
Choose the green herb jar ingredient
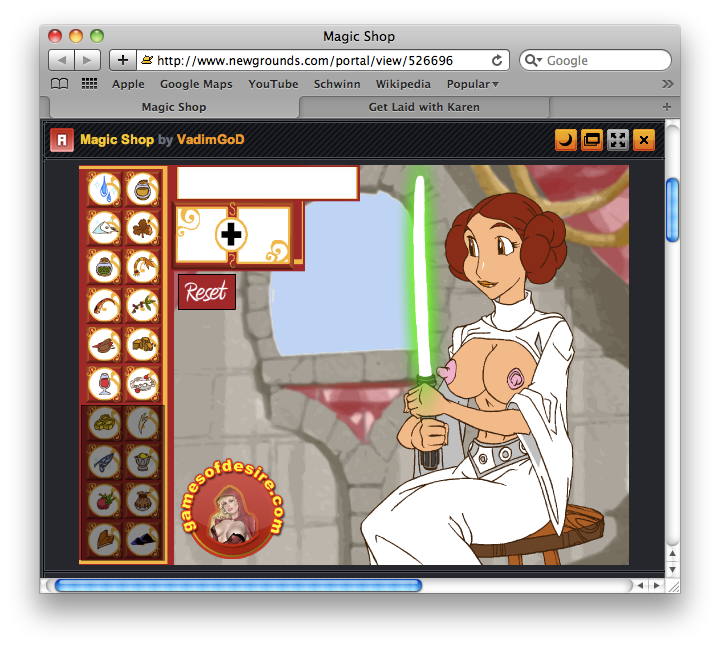(x=104, y=267)
